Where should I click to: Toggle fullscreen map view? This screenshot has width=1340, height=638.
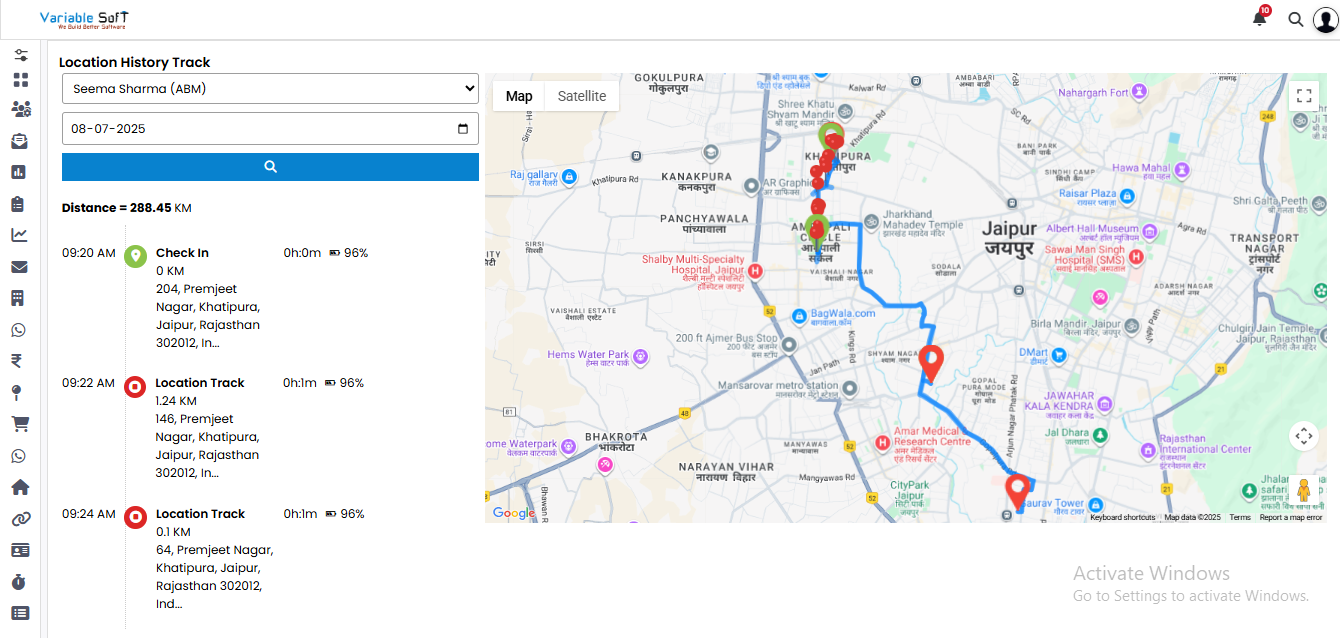(1303, 96)
